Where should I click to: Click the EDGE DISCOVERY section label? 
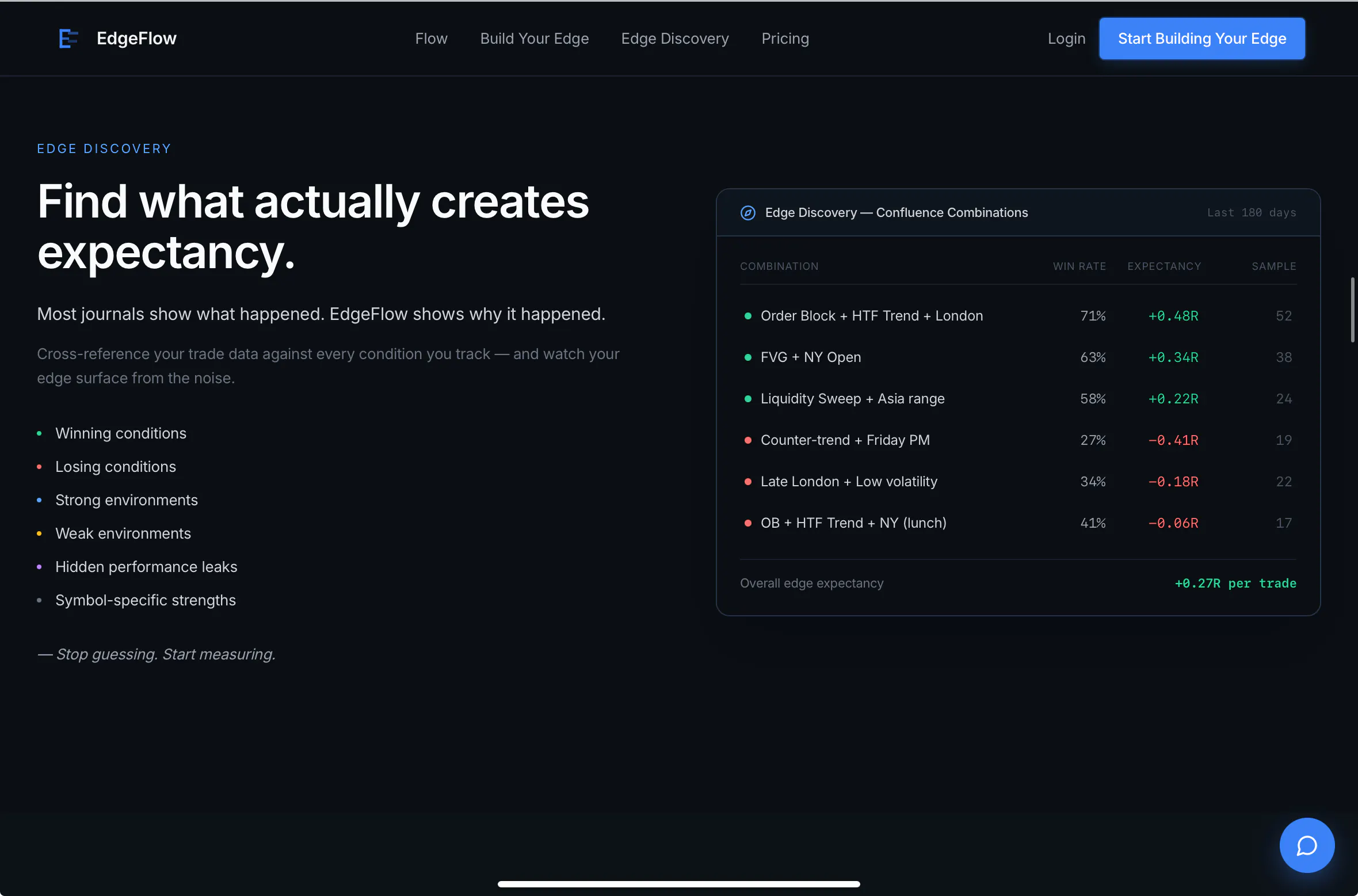104,149
